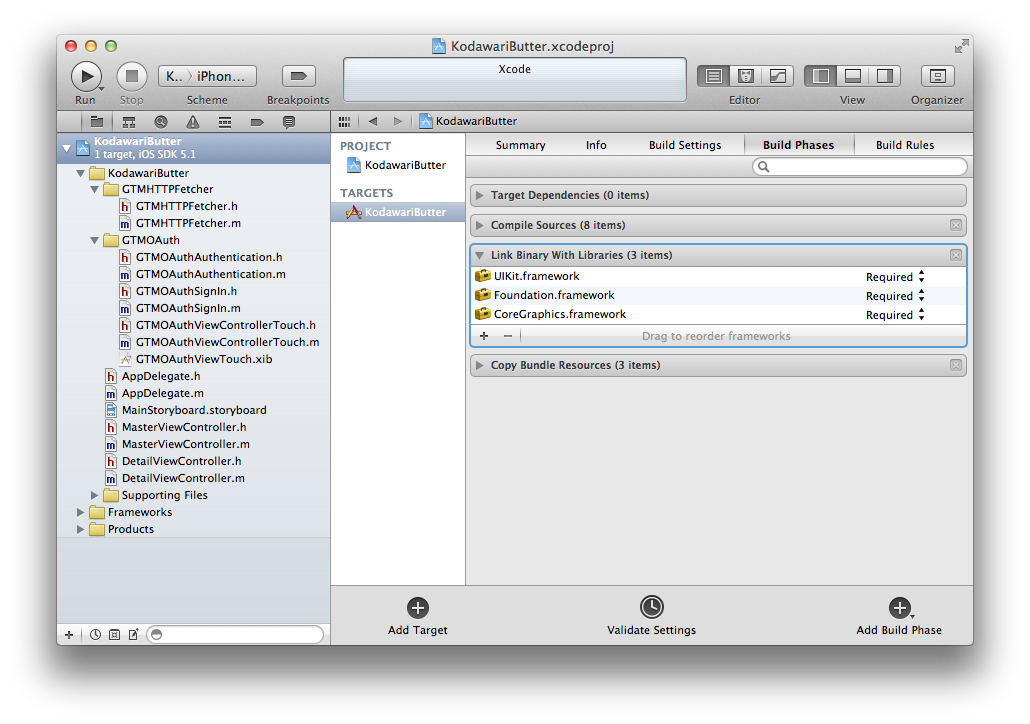
Task: Delete the Link Binary With Libraries phase
Action: [956, 256]
